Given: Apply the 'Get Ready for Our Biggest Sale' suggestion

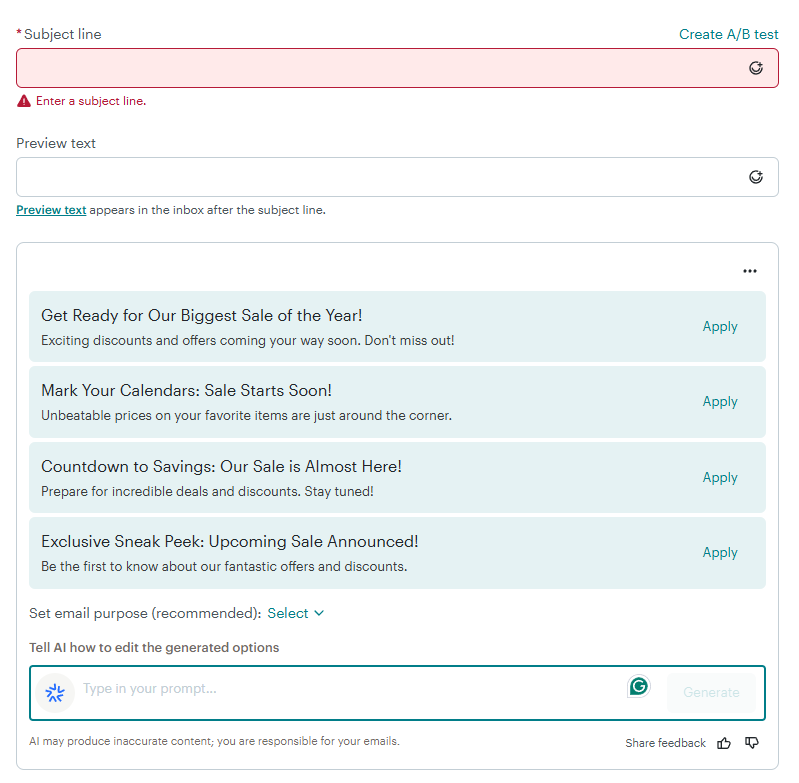Looking at the screenshot, I should [x=720, y=327].
